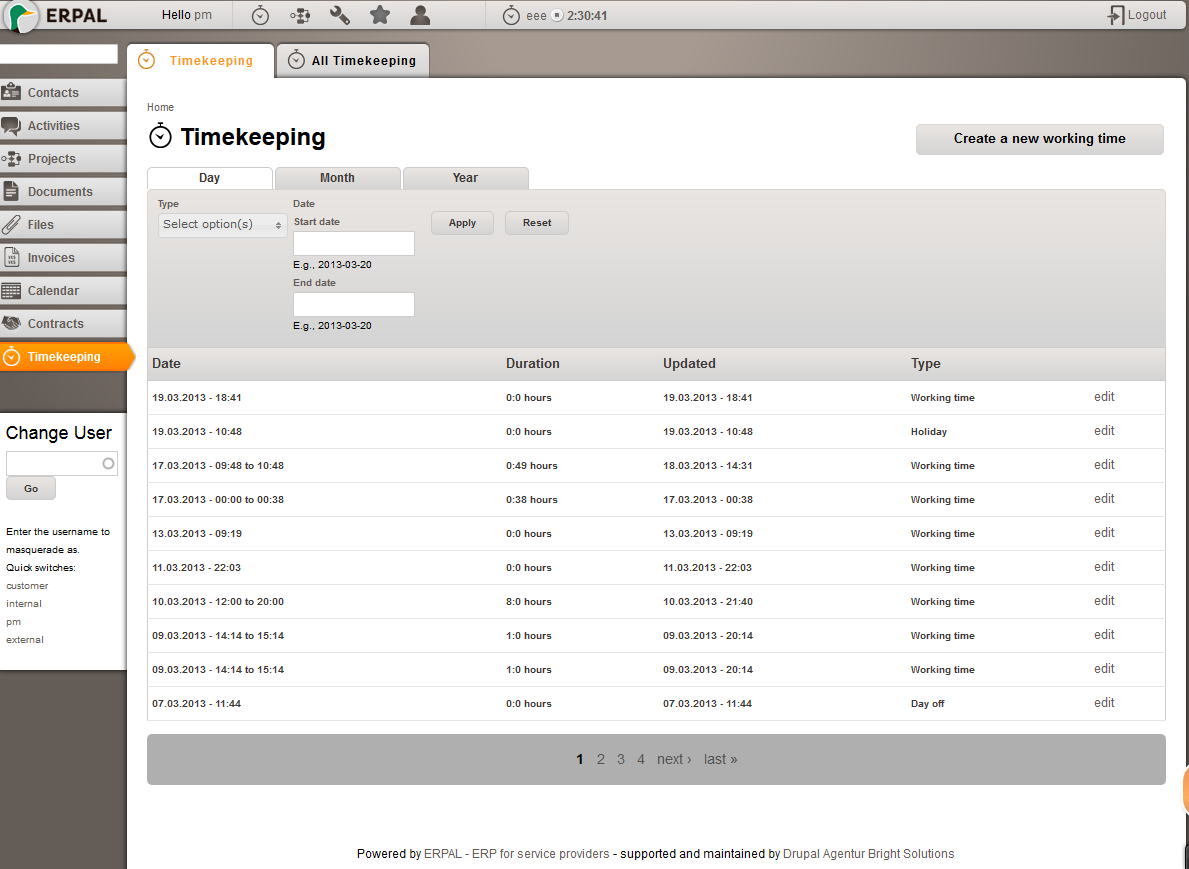The width and height of the screenshot is (1189, 869).
Task: Open Invoices from the sidebar menu
Action: 63,258
